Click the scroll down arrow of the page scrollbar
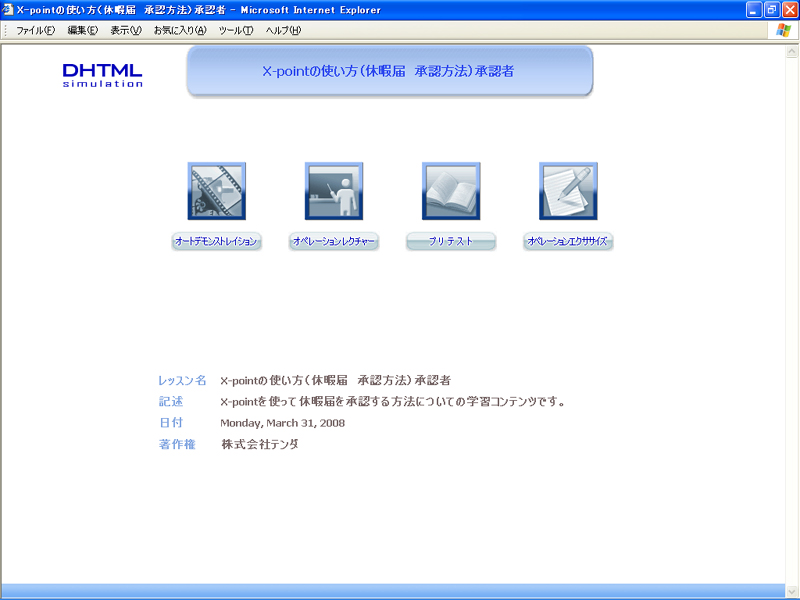The height and width of the screenshot is (600, 800). pyautogui.click(x=792, y=592)
